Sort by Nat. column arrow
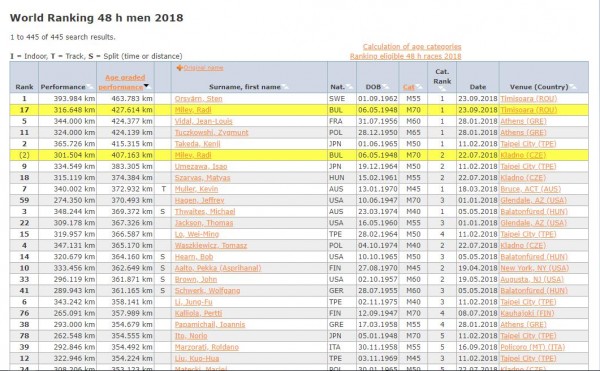 349,87
